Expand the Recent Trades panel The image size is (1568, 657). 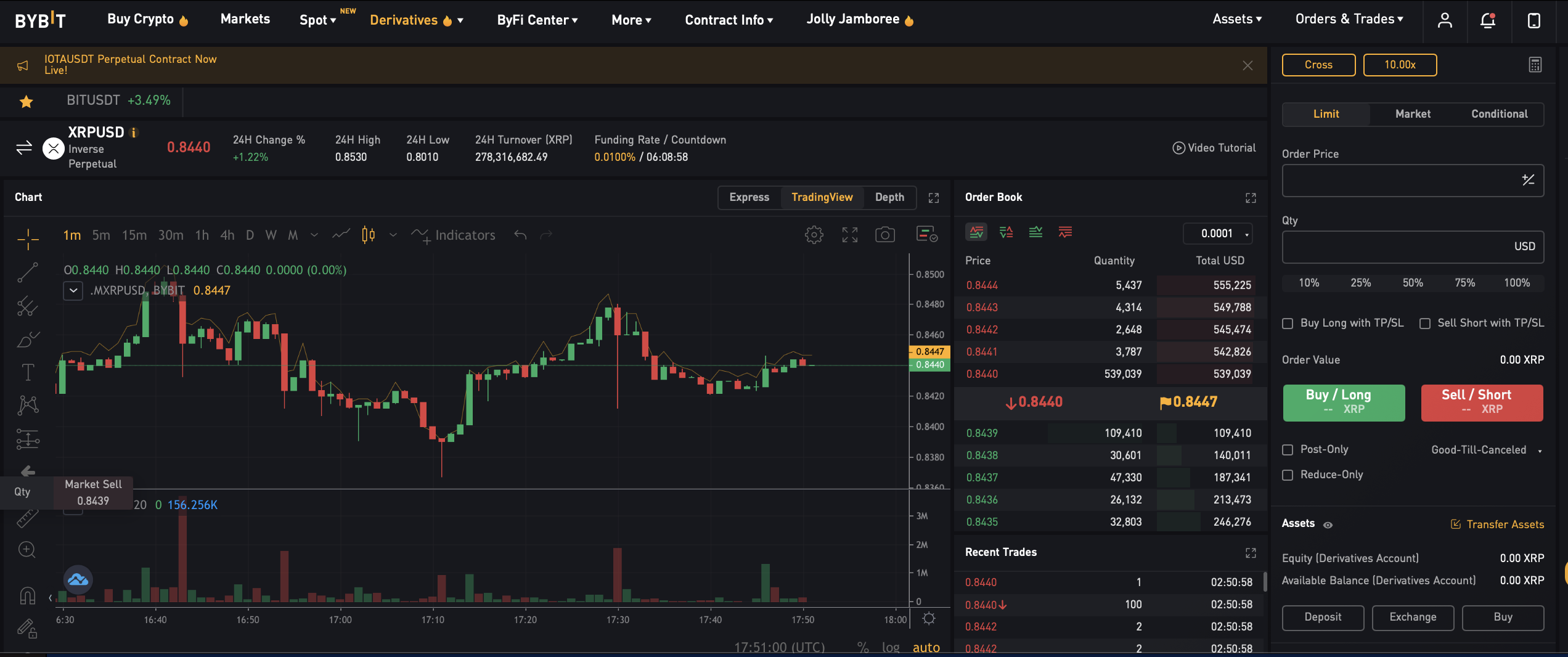pos(1251,553)
